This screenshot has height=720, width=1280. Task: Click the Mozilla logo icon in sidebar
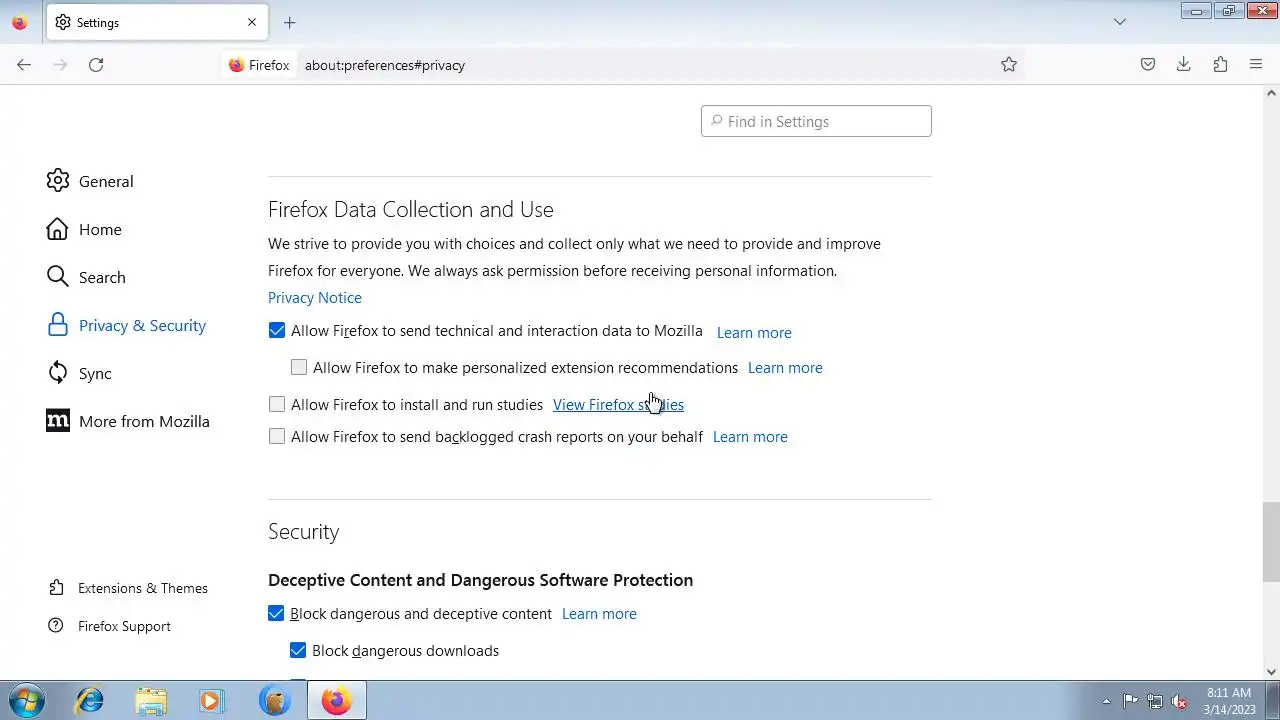pos(58,421)
